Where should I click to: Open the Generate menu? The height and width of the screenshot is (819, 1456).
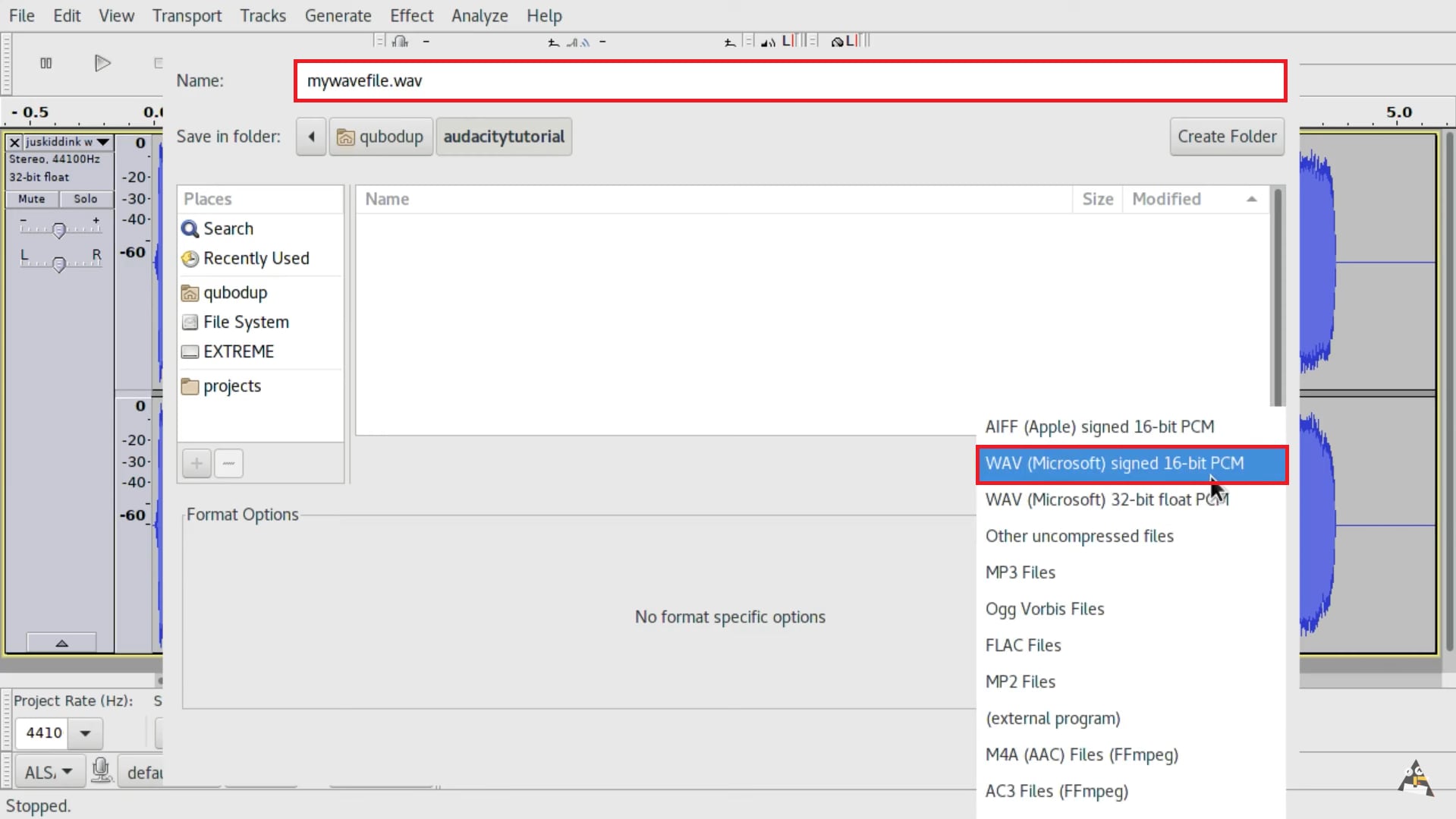point(338,15)
